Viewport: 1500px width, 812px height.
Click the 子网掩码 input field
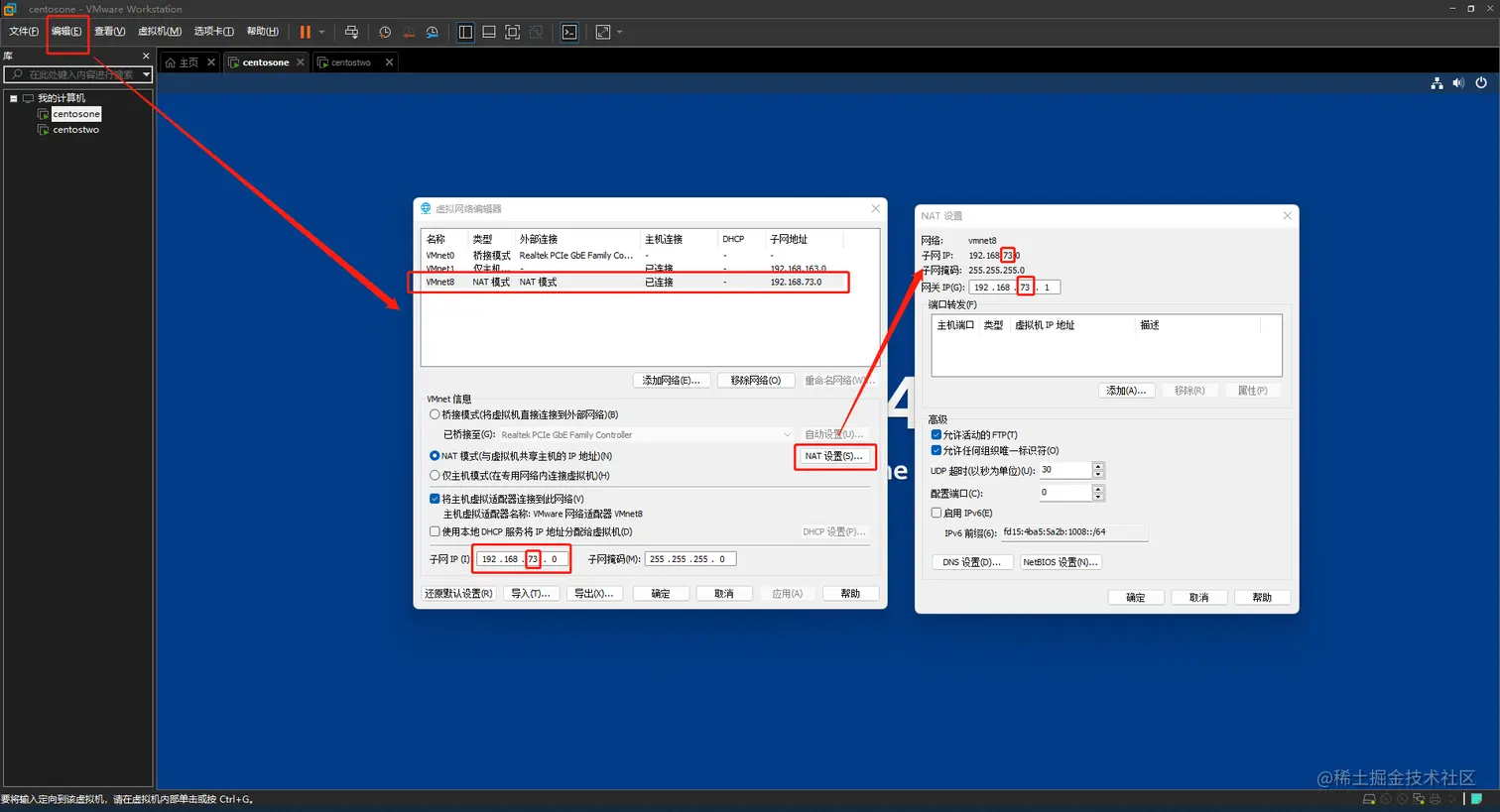(x=690, y=559)
